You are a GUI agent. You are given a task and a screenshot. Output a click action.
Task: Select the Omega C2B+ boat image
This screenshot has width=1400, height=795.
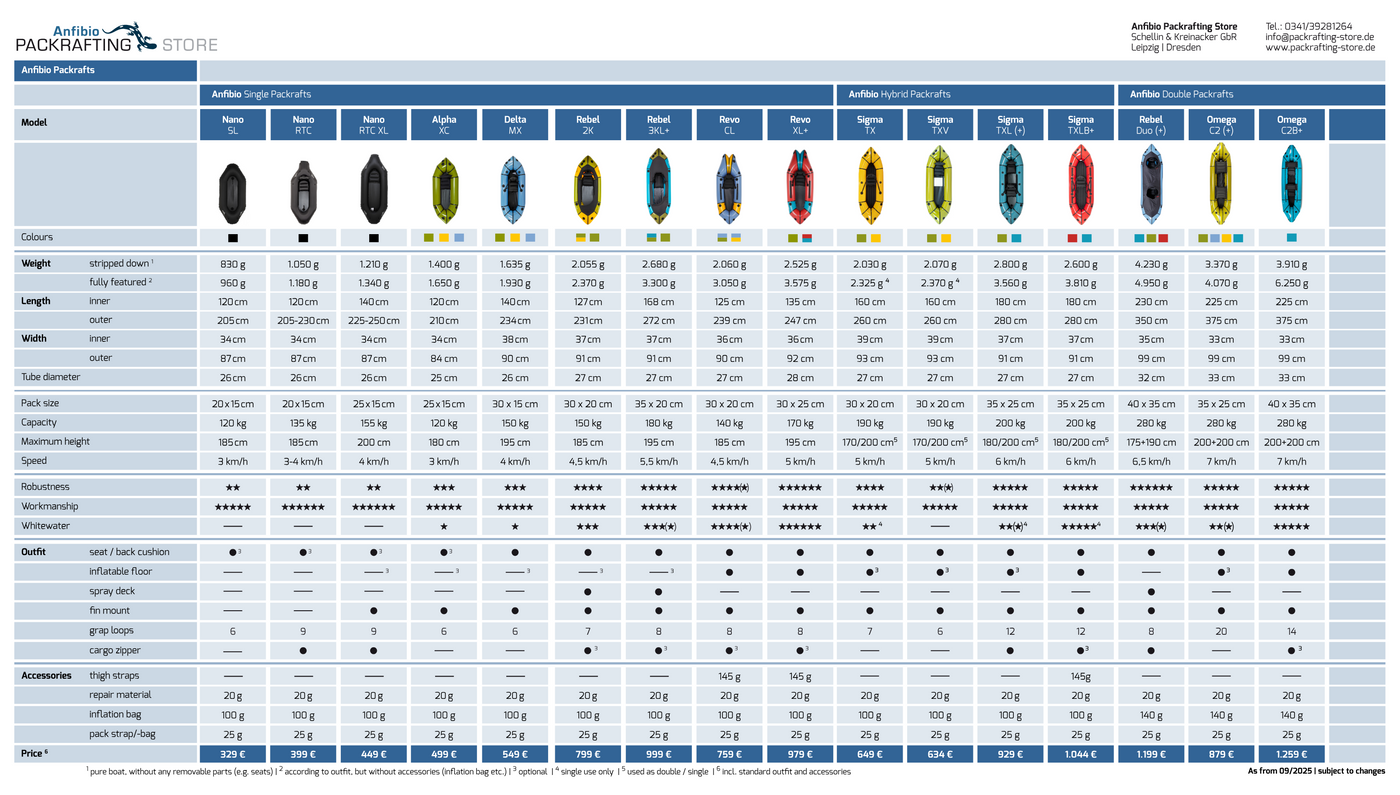[x=1291, y=184]
